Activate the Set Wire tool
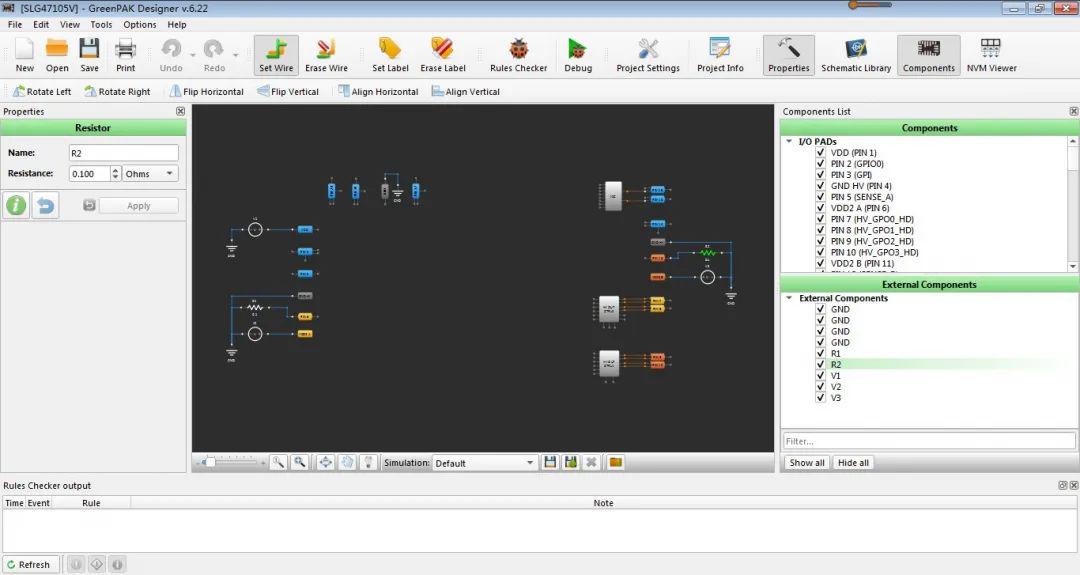The width and height of the screenshot is (1080, 575). (x=276, y=55)
